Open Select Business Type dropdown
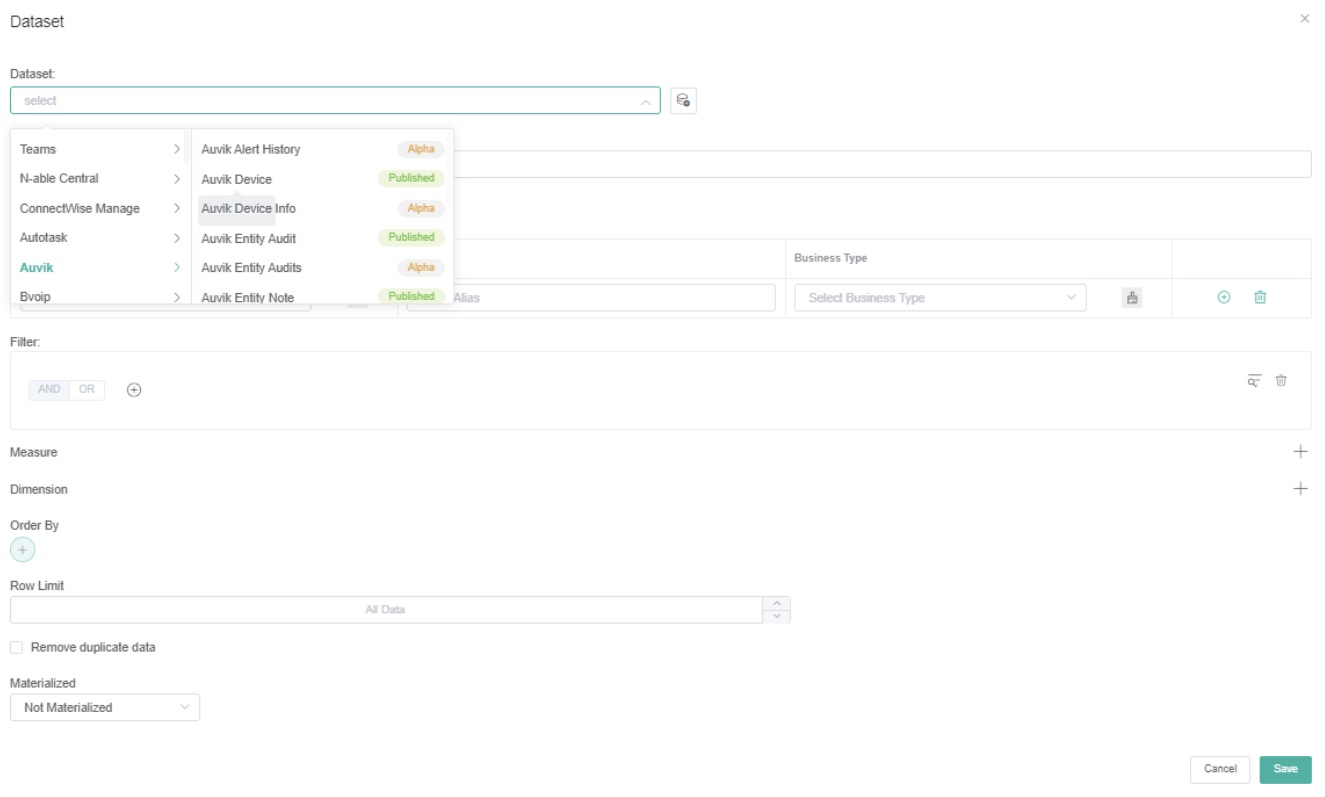Screen dimensions: 1325x797 (940, 298)
